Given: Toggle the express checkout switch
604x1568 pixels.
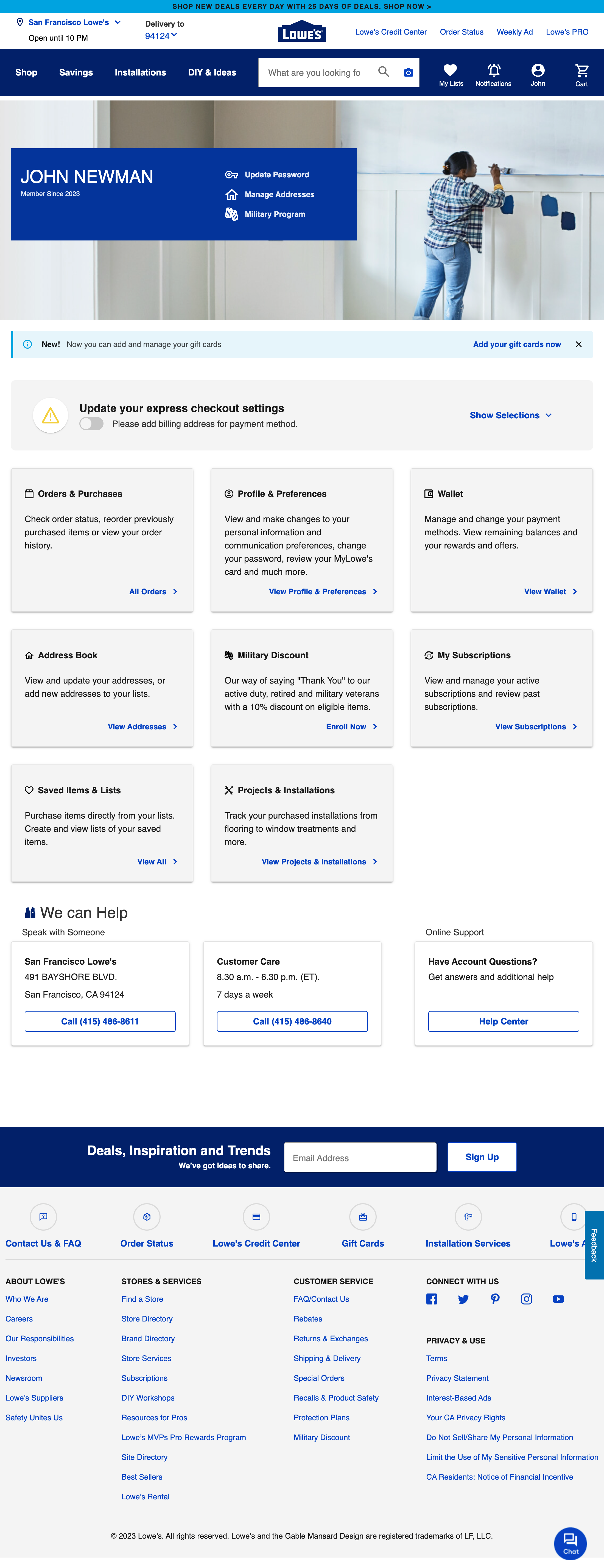Looking at the screenshot, I should click(91, 424).
